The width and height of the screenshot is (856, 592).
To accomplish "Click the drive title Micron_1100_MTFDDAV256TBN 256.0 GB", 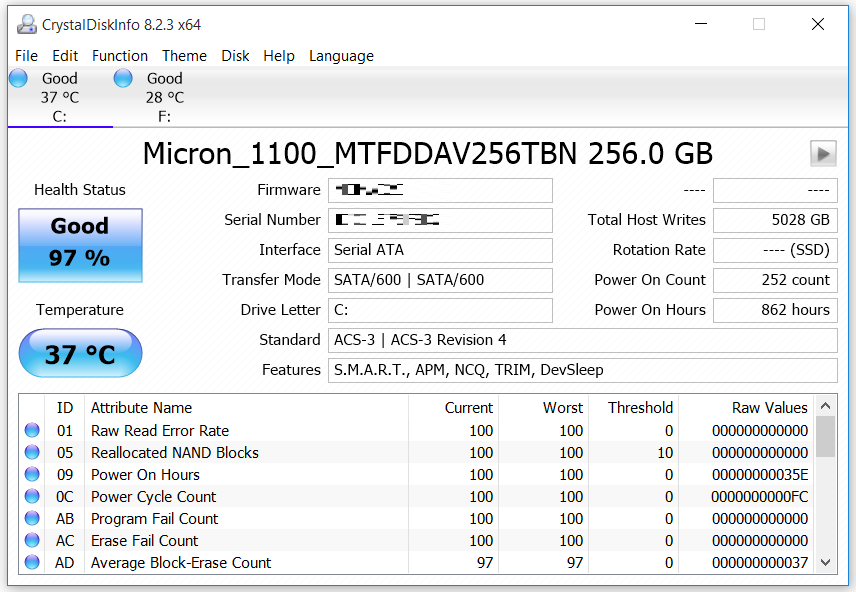I will 427,153.
